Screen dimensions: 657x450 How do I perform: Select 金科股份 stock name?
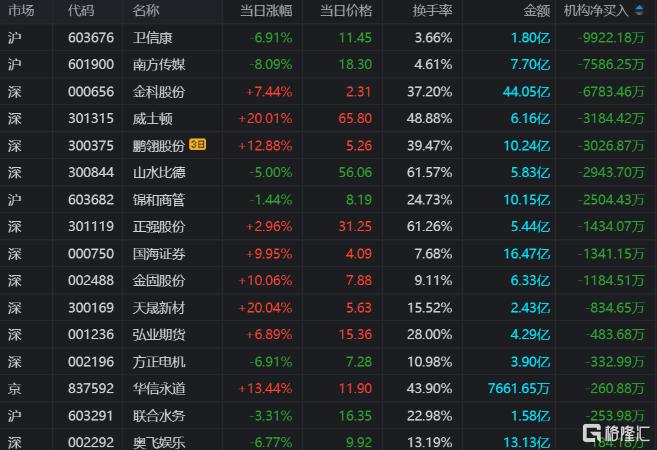159,92
